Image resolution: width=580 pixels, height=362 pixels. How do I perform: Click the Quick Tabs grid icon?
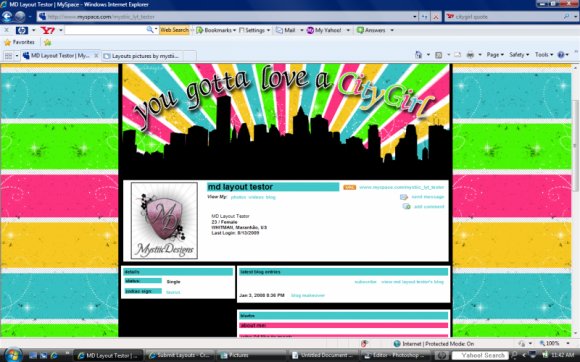pos(8,56)
